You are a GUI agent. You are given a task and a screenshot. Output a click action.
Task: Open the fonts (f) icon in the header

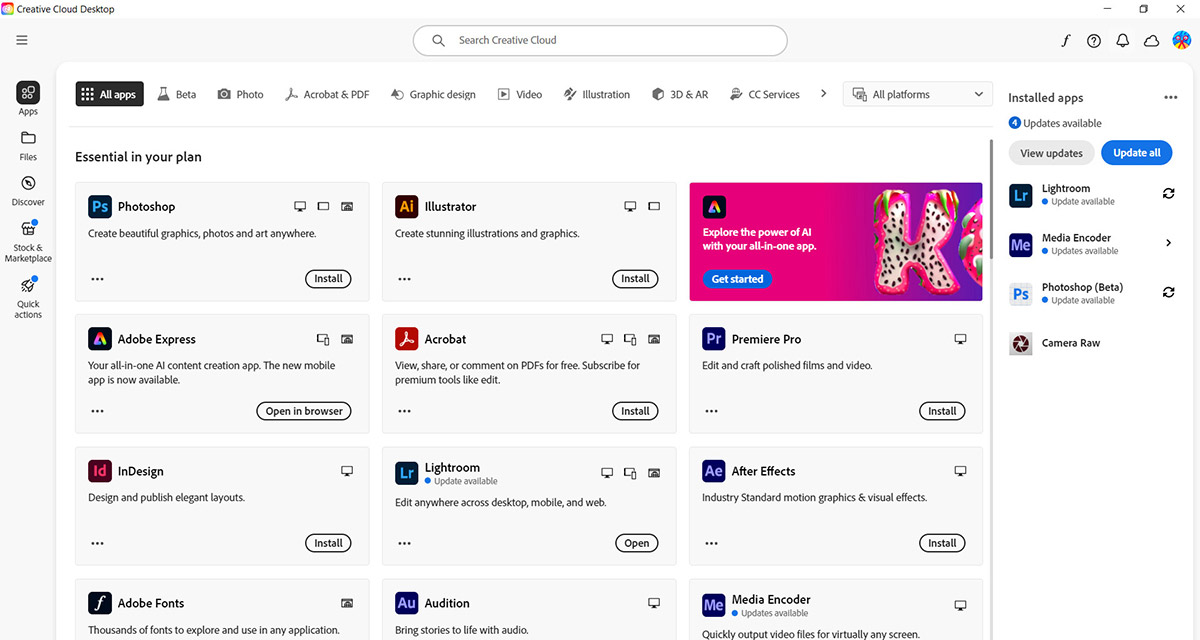click(x=1066, y=41)
